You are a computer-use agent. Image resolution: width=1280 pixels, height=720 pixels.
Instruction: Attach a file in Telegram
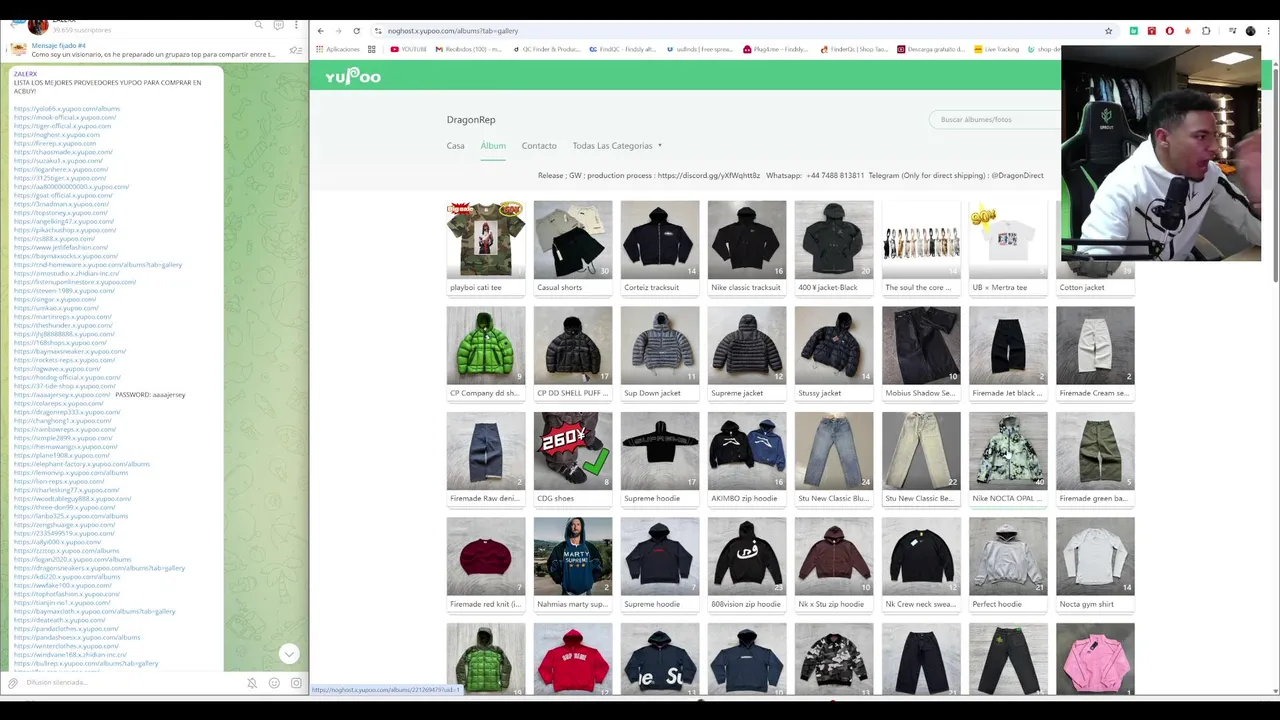pyautogui.click(x=13, y=683)
